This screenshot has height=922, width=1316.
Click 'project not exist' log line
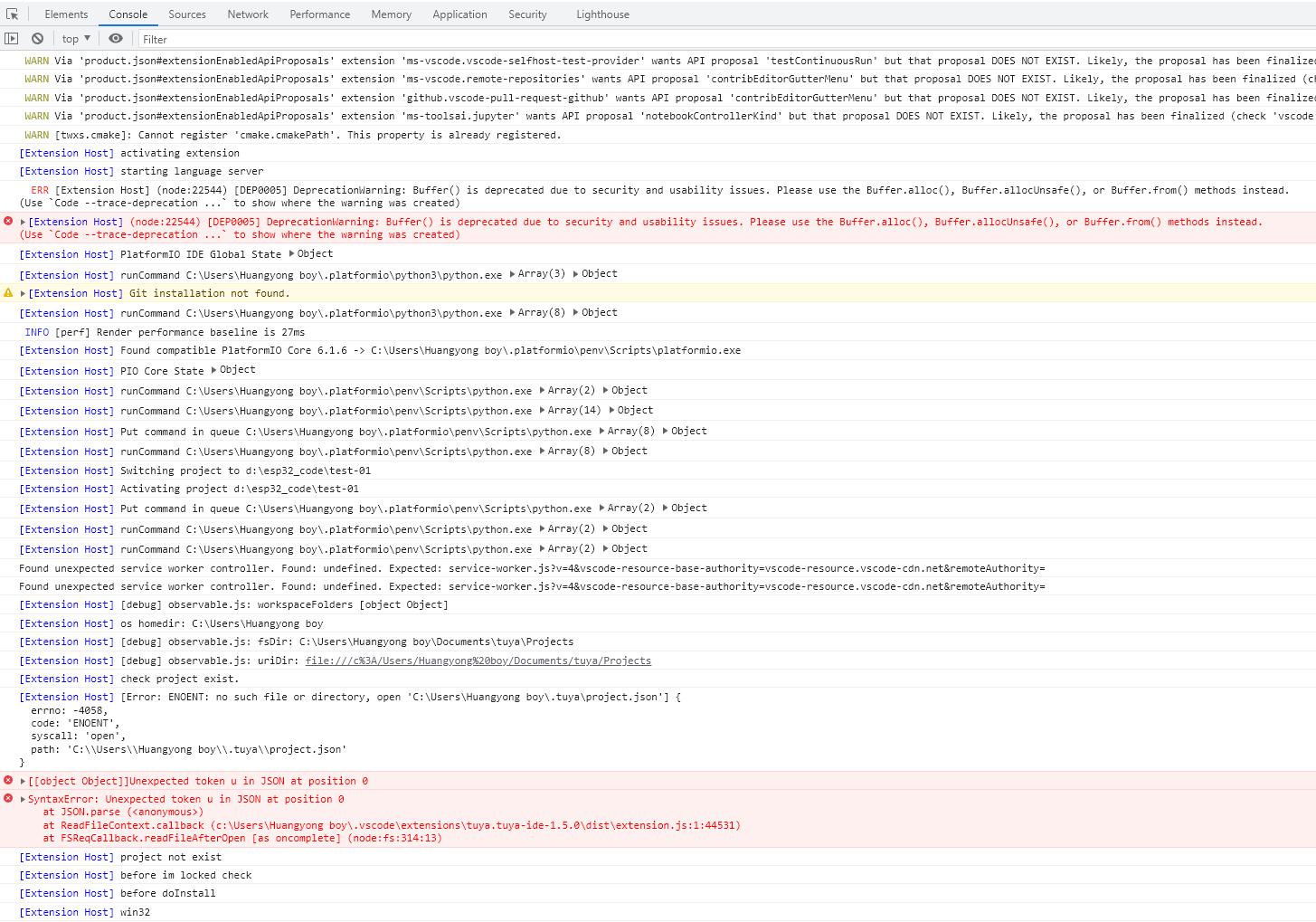(171, 857)
